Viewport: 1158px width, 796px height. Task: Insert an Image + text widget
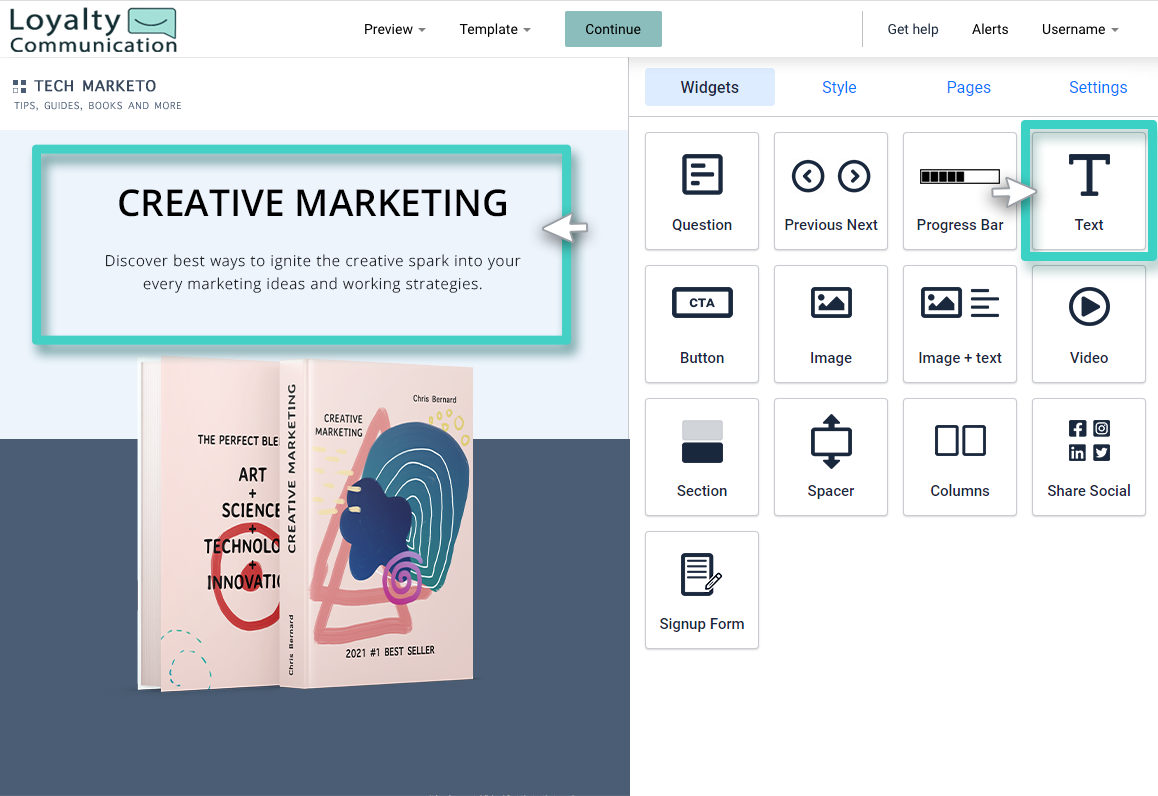(959, 324)
